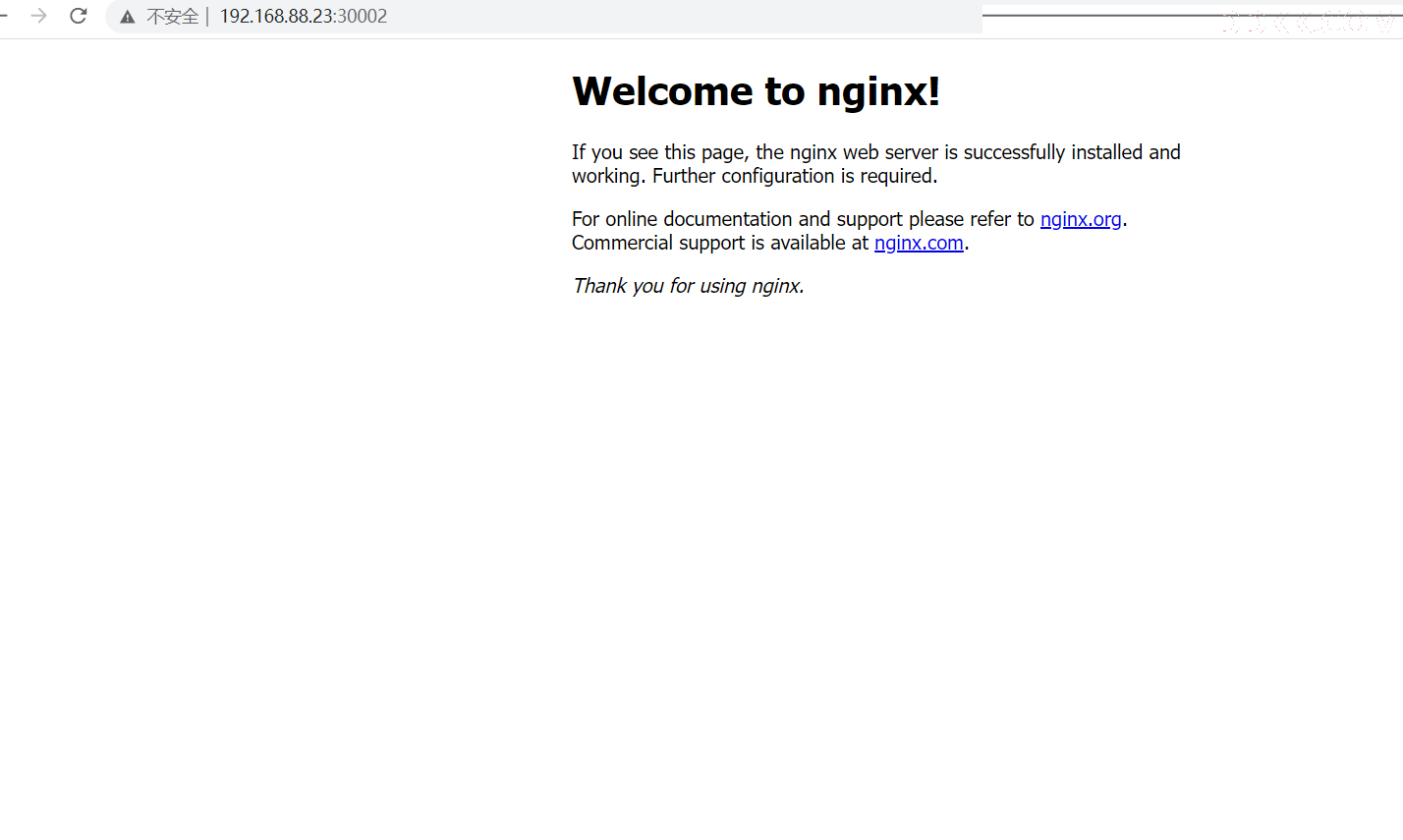
Task: Open the nginx.com commercial support link
Action: (919, 243)
